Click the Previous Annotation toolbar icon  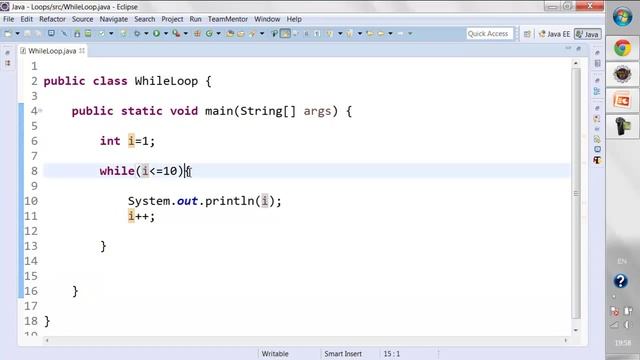tap(349, 33)
